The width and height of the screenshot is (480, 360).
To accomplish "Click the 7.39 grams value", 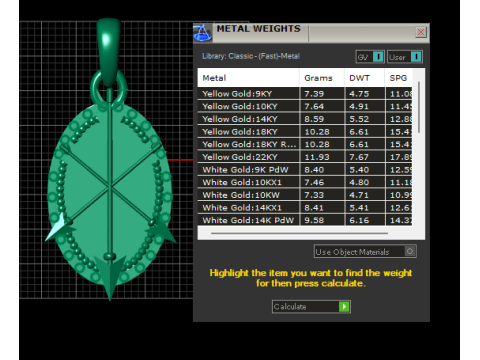I will point(314,94).
